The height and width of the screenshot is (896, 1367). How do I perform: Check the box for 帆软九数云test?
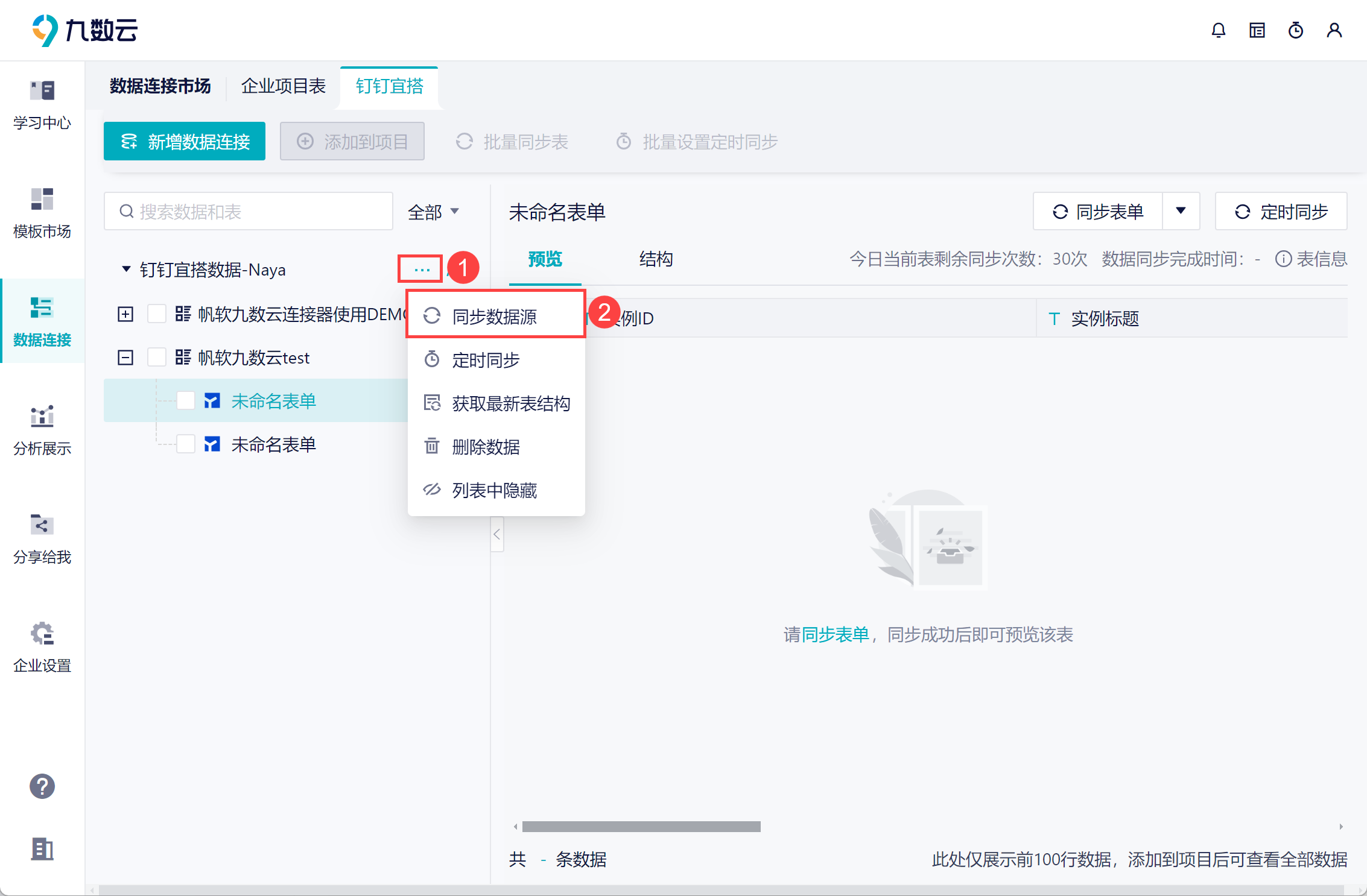click(157, 358)
